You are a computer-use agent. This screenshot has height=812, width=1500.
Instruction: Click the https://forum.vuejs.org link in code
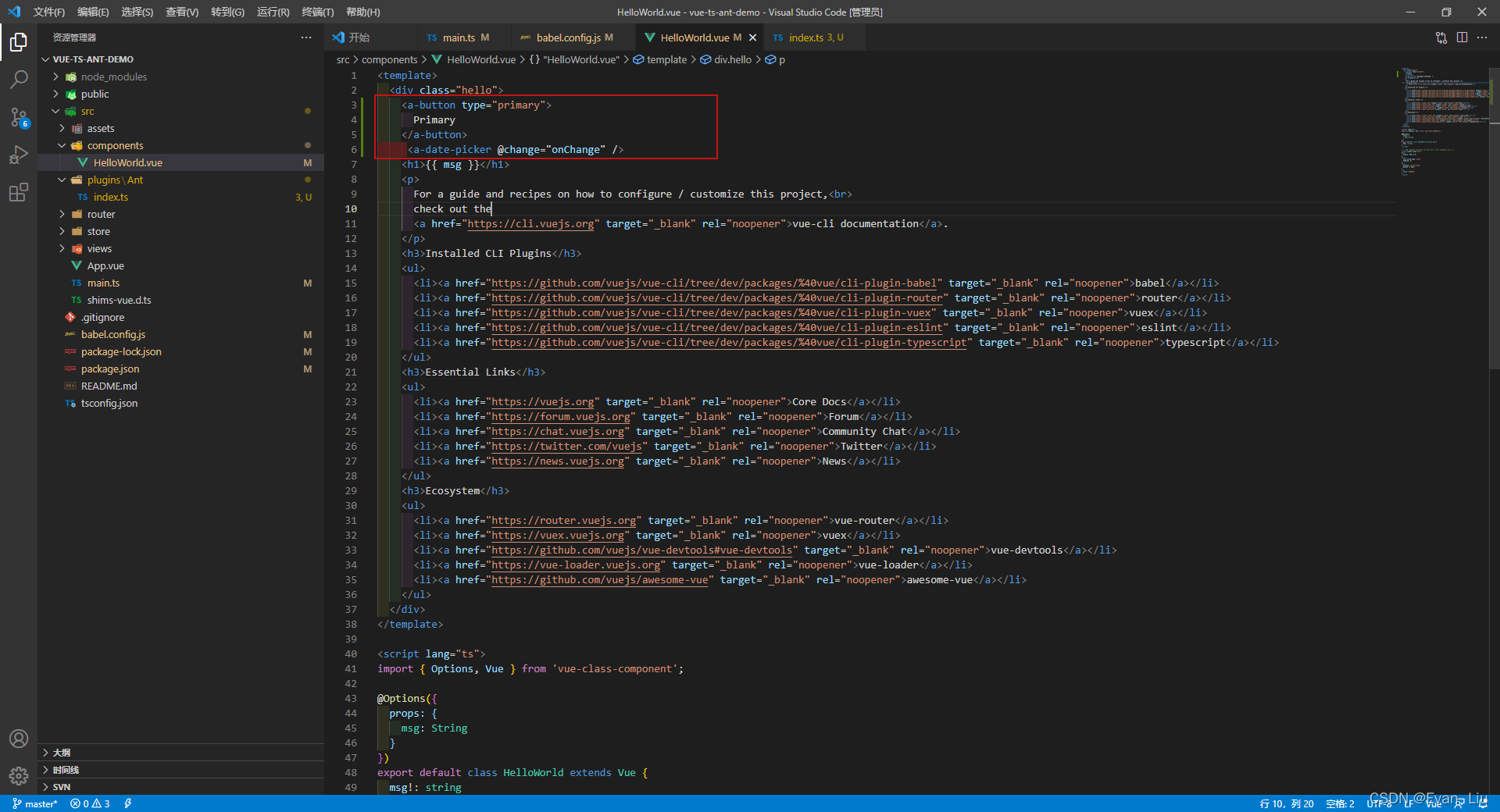[560, 417]
